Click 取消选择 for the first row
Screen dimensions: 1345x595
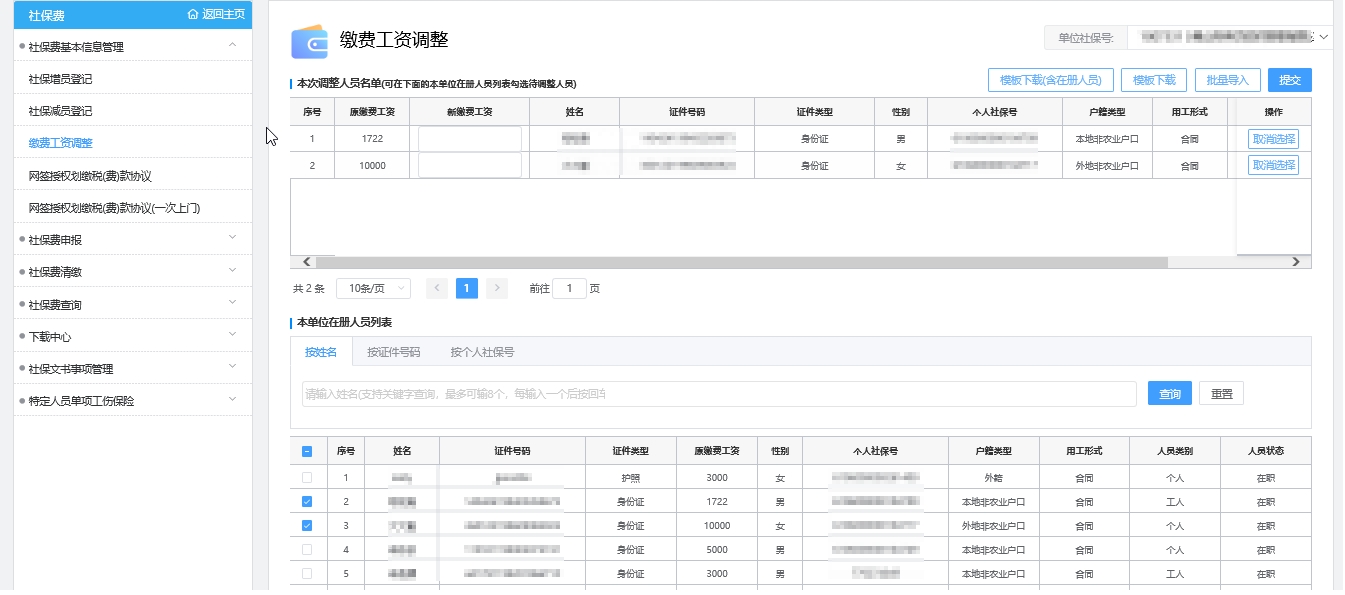tap(1273, 139)
